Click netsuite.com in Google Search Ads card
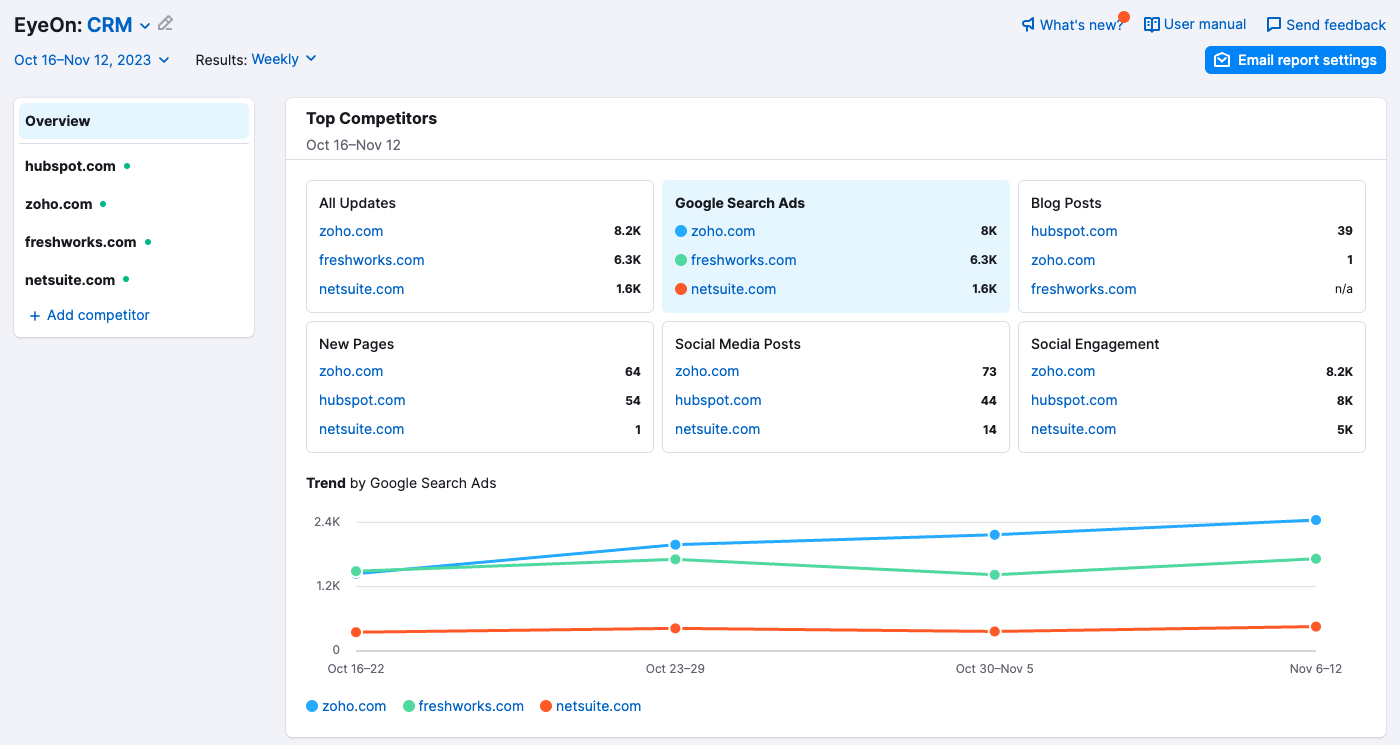 pos(734,289)
